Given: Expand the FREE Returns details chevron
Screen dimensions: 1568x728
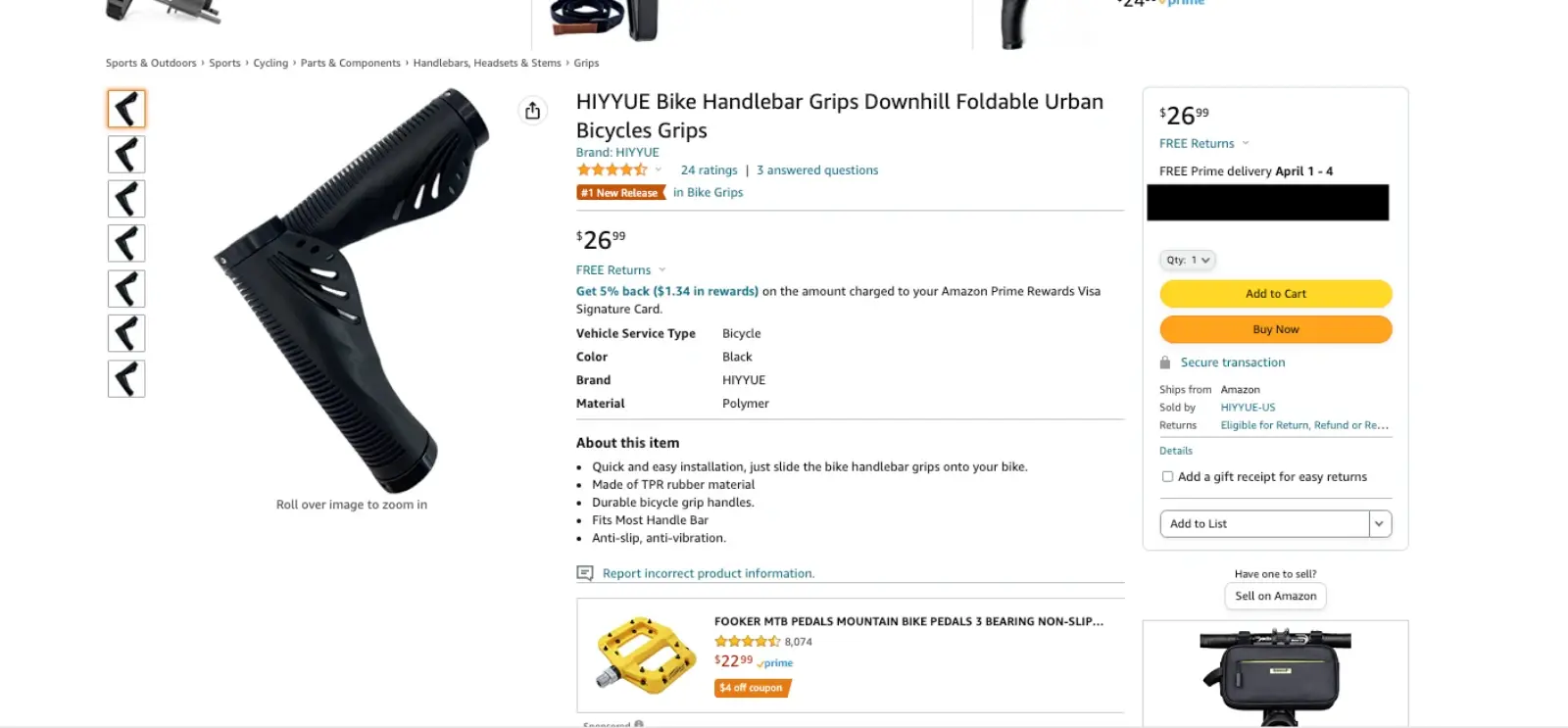Looking at the screenshot, I should click(x=662, y=269).
